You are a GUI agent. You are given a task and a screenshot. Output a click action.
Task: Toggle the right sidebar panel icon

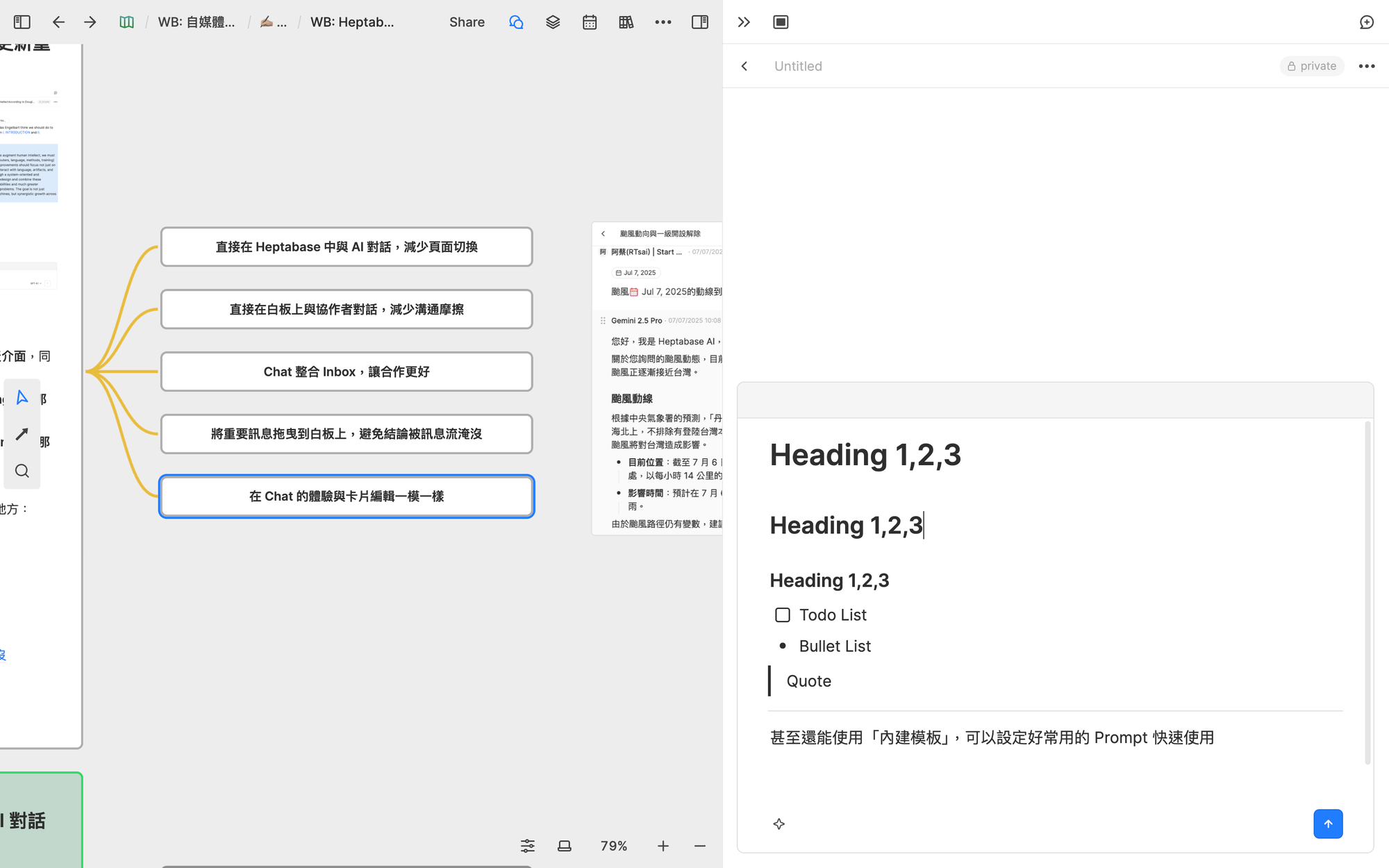pyautogui.click(x=700, y=22)
